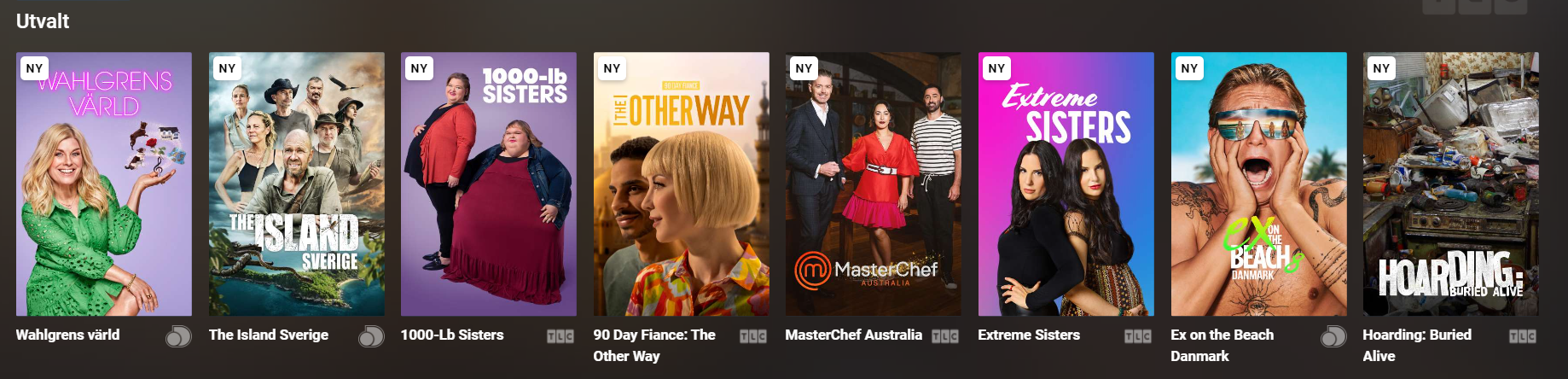Click the discovery+ logo beside Ex on the Beach Danmark
Image resolution: width=1568 pixels, height=379 pixels.
[1333, 336]
